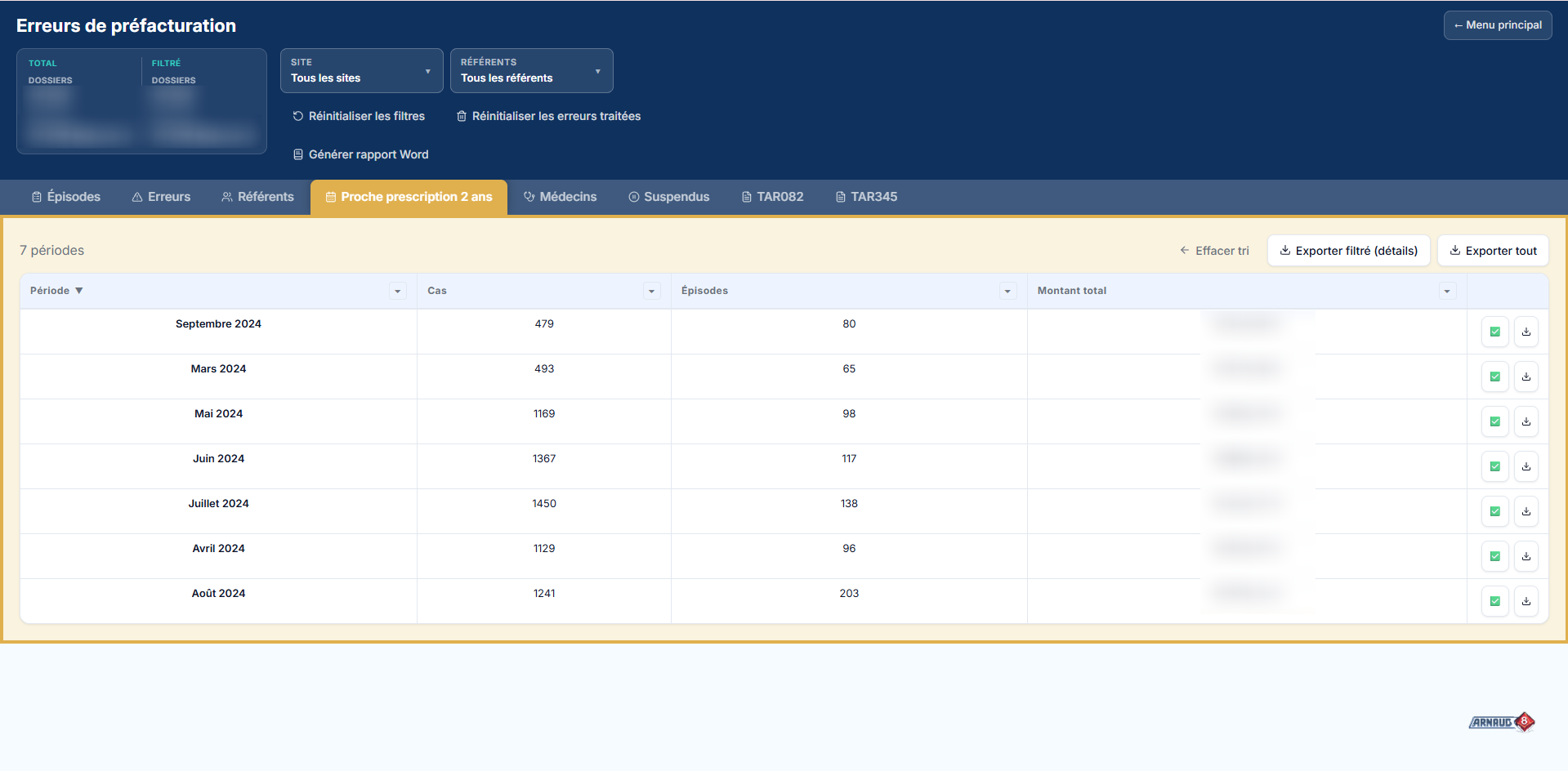This screenshot has width=1568, height=771.
Task: Toggle the green checkbox for Juillet 2024
Action: (x=1494, y=511)
